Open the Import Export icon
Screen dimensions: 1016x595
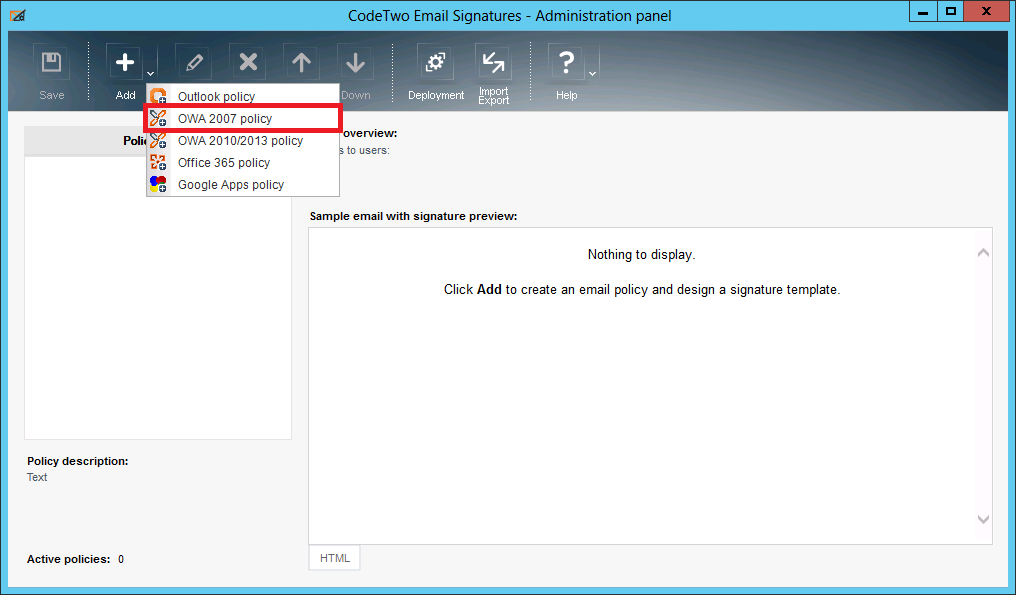click(493, 63)
